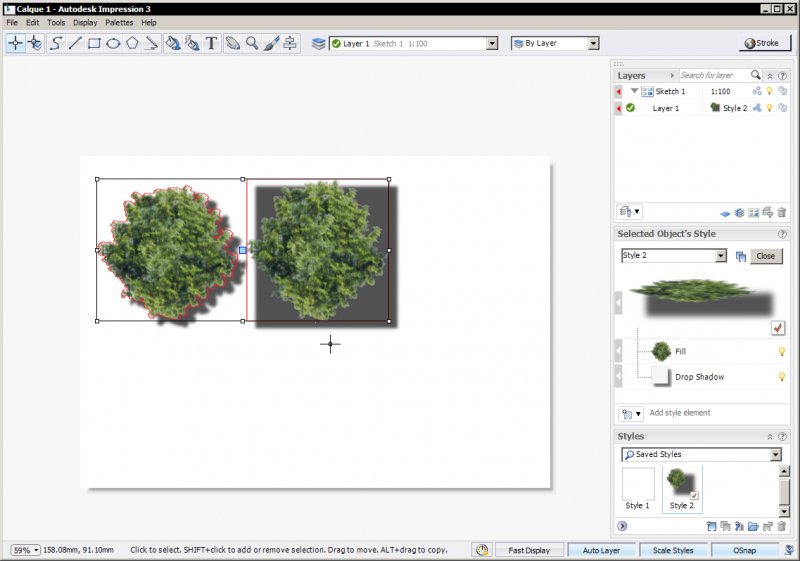Collapse the Sketch 1 tree triangle
The image size is (800, 561).
[634, 91]
